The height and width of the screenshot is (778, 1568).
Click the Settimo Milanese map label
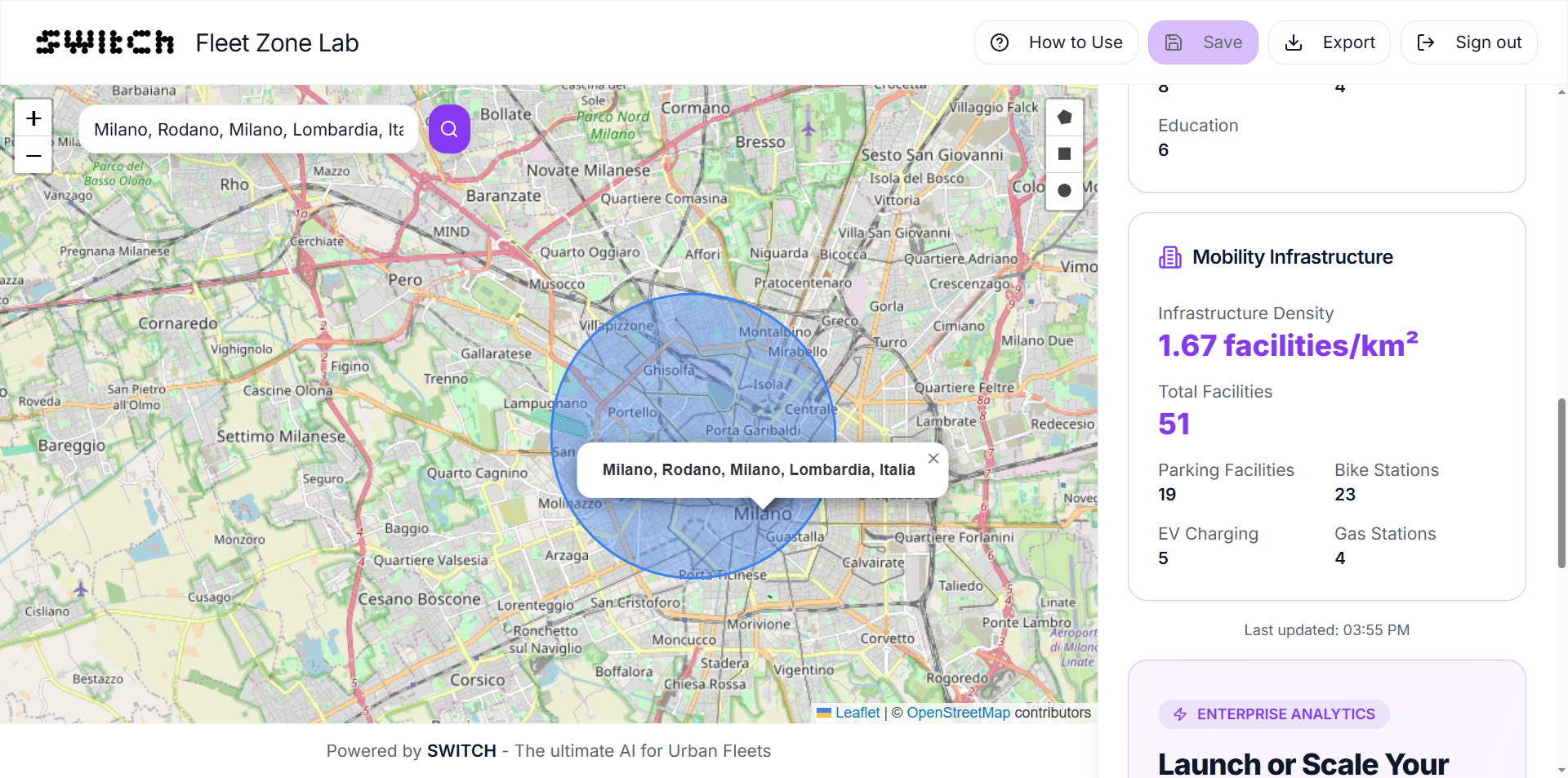point(281,437)
